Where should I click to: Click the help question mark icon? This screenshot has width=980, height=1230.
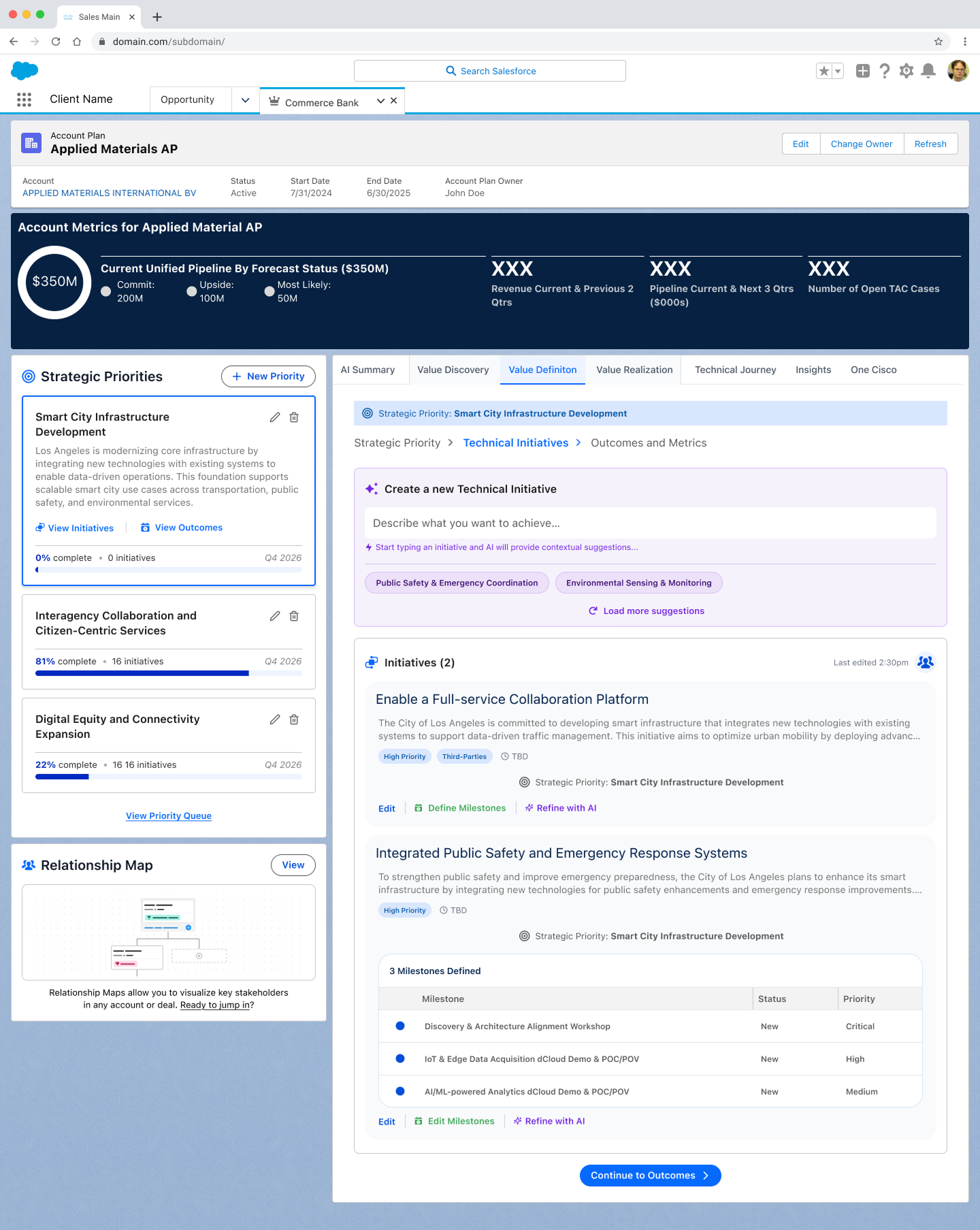(x=884, y=71)
